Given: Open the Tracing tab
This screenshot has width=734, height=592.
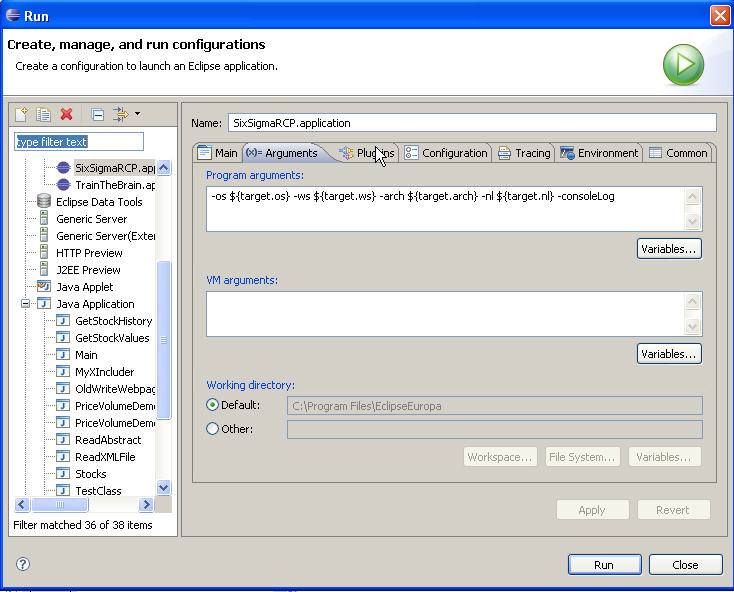Looking at the screenshot, I should [524, 153].
